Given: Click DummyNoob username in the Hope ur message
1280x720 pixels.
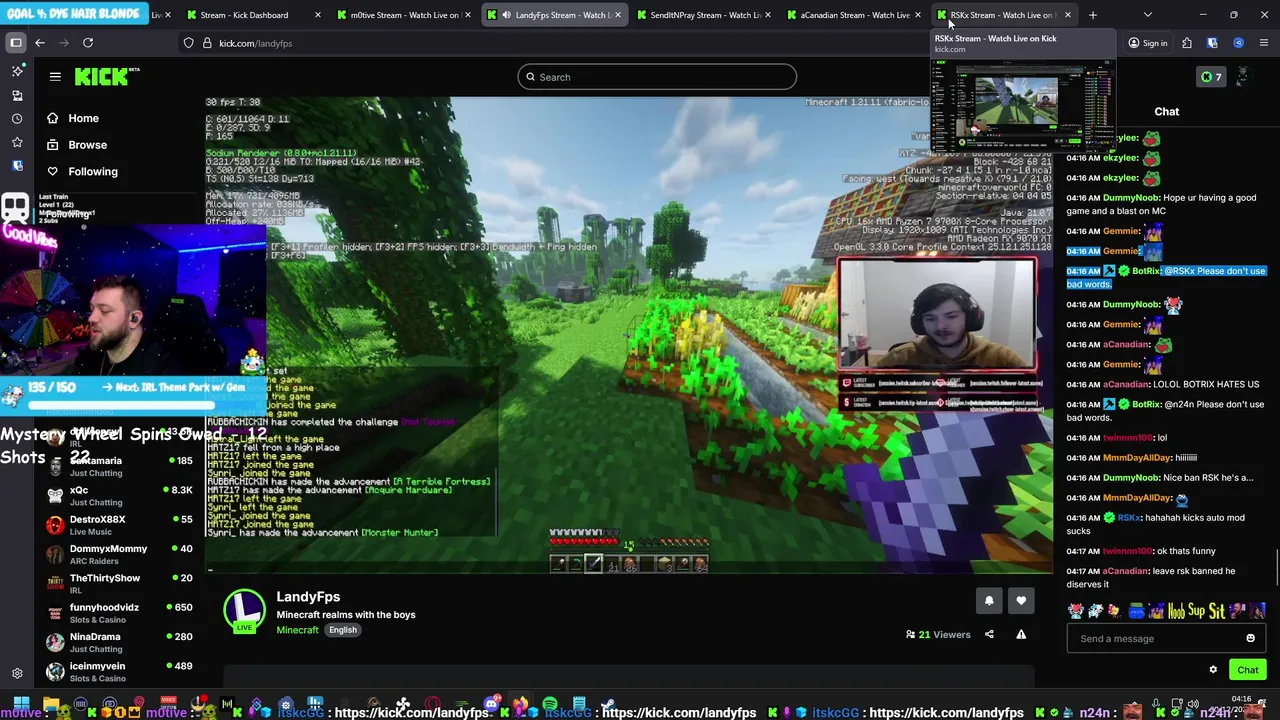Looking at the screenshot, I should pyautogui.click(x=1131, y=197).
